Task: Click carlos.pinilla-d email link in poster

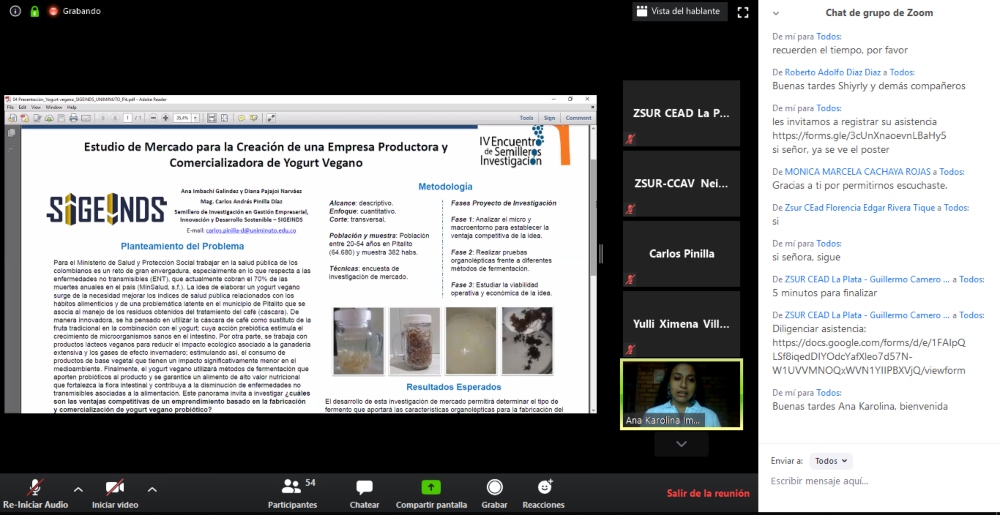Action: tap(251, 230)
